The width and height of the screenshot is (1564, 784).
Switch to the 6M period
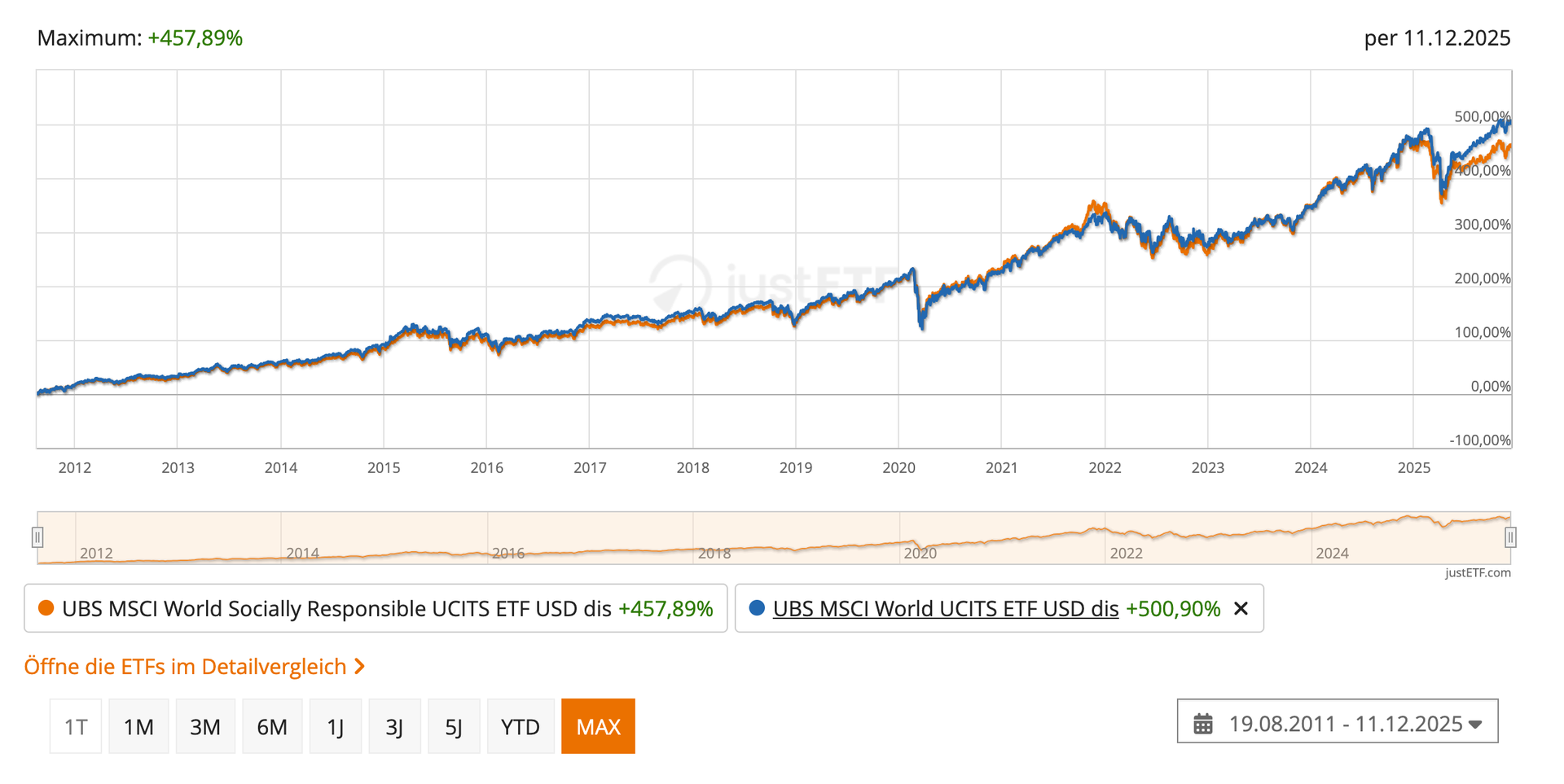click(x=272, y=726)
